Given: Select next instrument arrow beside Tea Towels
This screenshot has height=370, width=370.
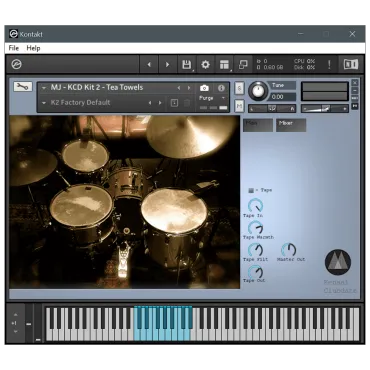Looking at the screenshot, I should [189, 88].
